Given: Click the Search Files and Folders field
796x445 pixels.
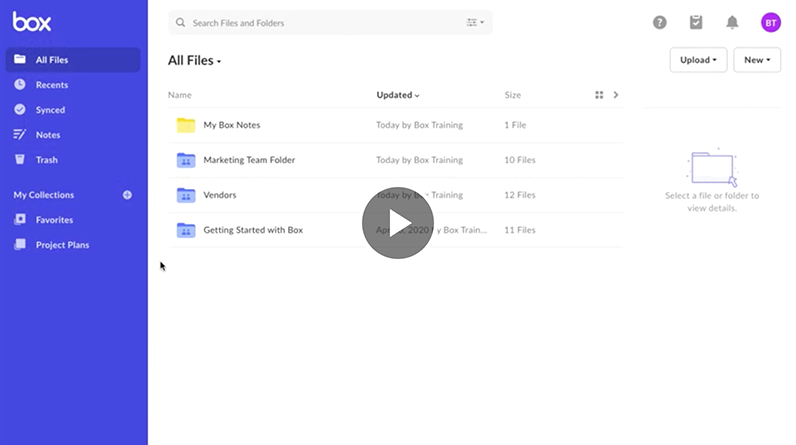Looking at the screenshot, I should (320, 22).
